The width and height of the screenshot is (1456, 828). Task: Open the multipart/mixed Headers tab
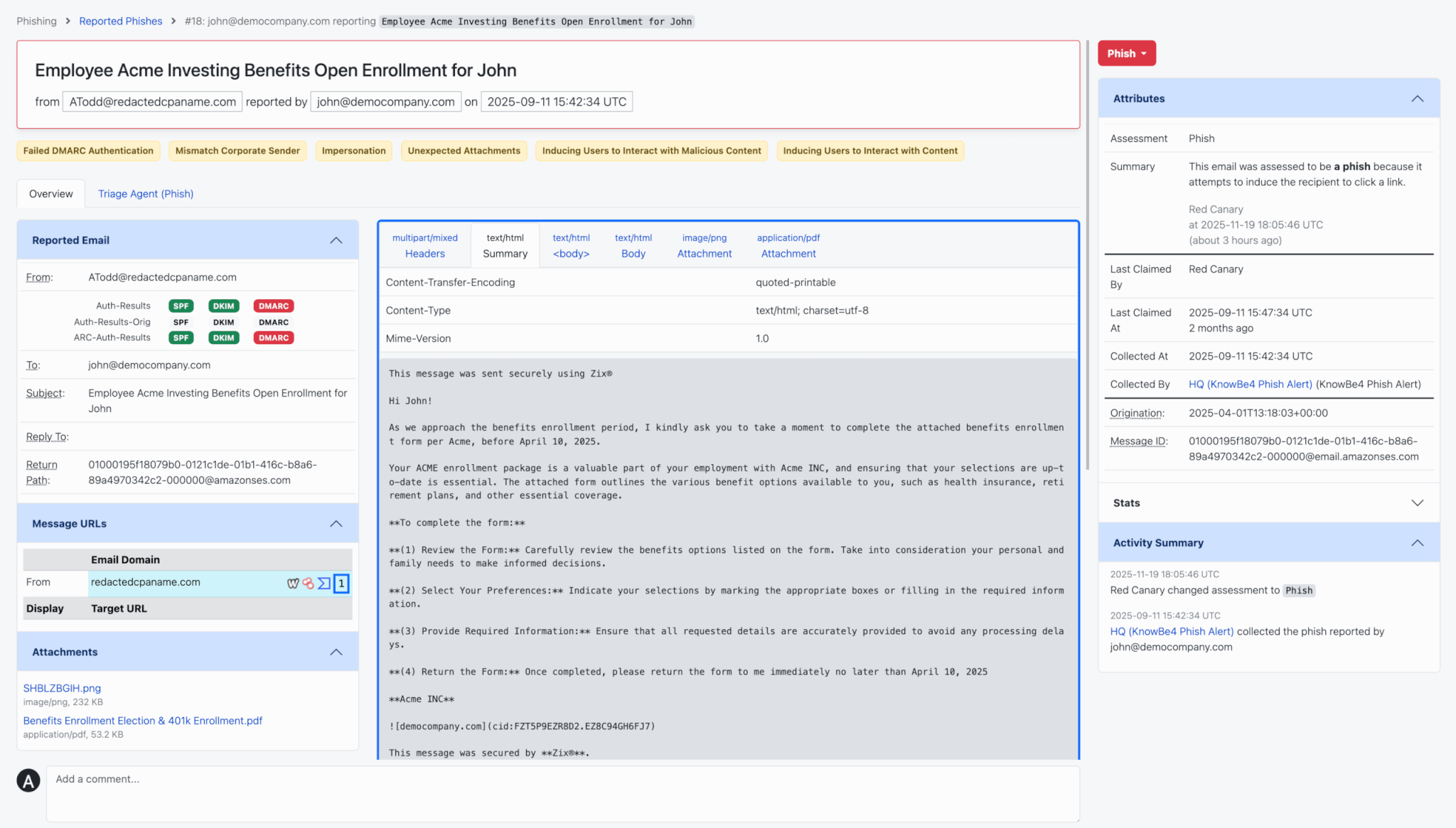424,246
